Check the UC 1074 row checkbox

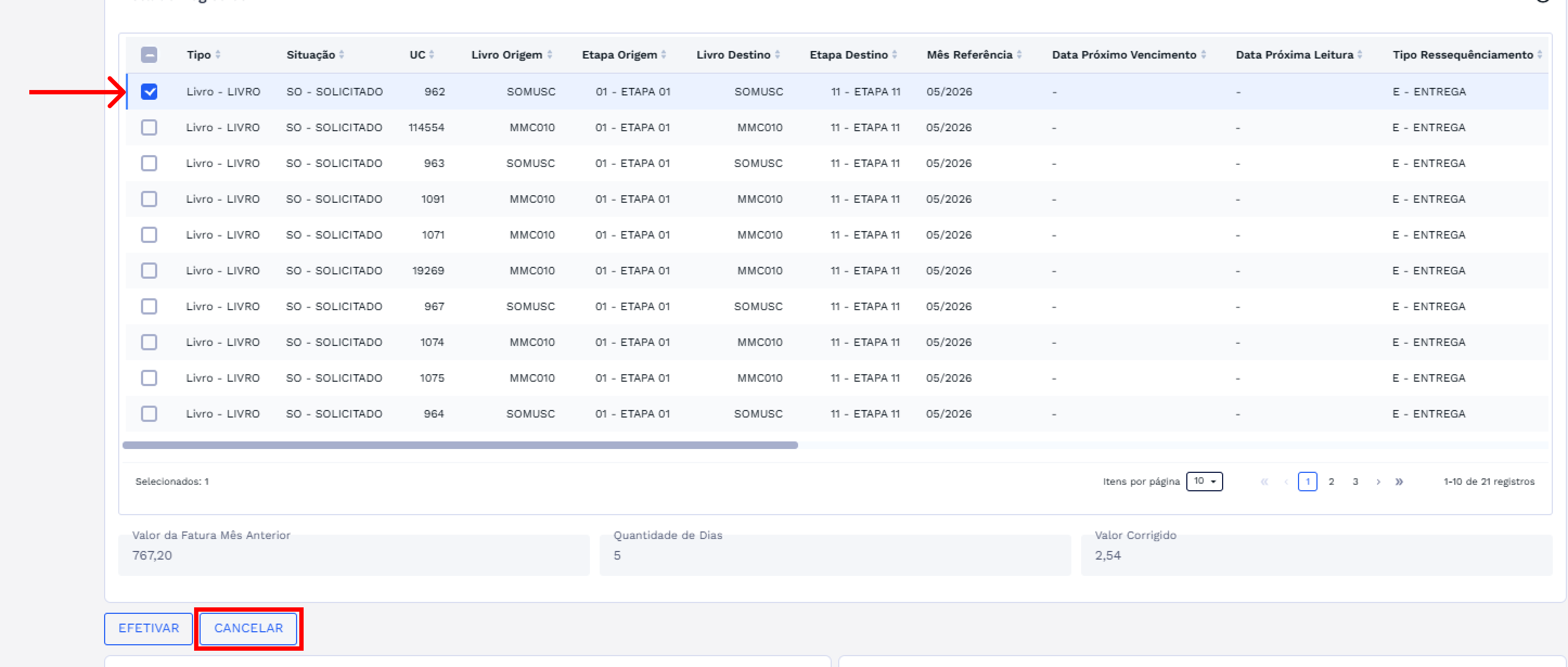tap(149, 342)
